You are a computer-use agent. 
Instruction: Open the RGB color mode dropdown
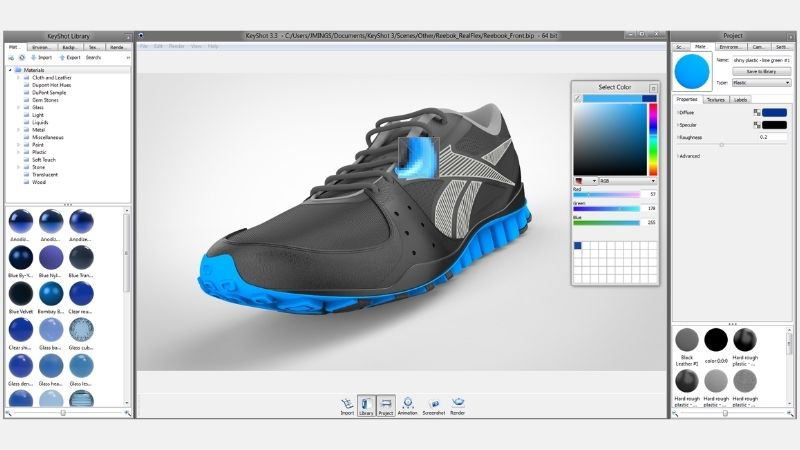click(628, 181)
